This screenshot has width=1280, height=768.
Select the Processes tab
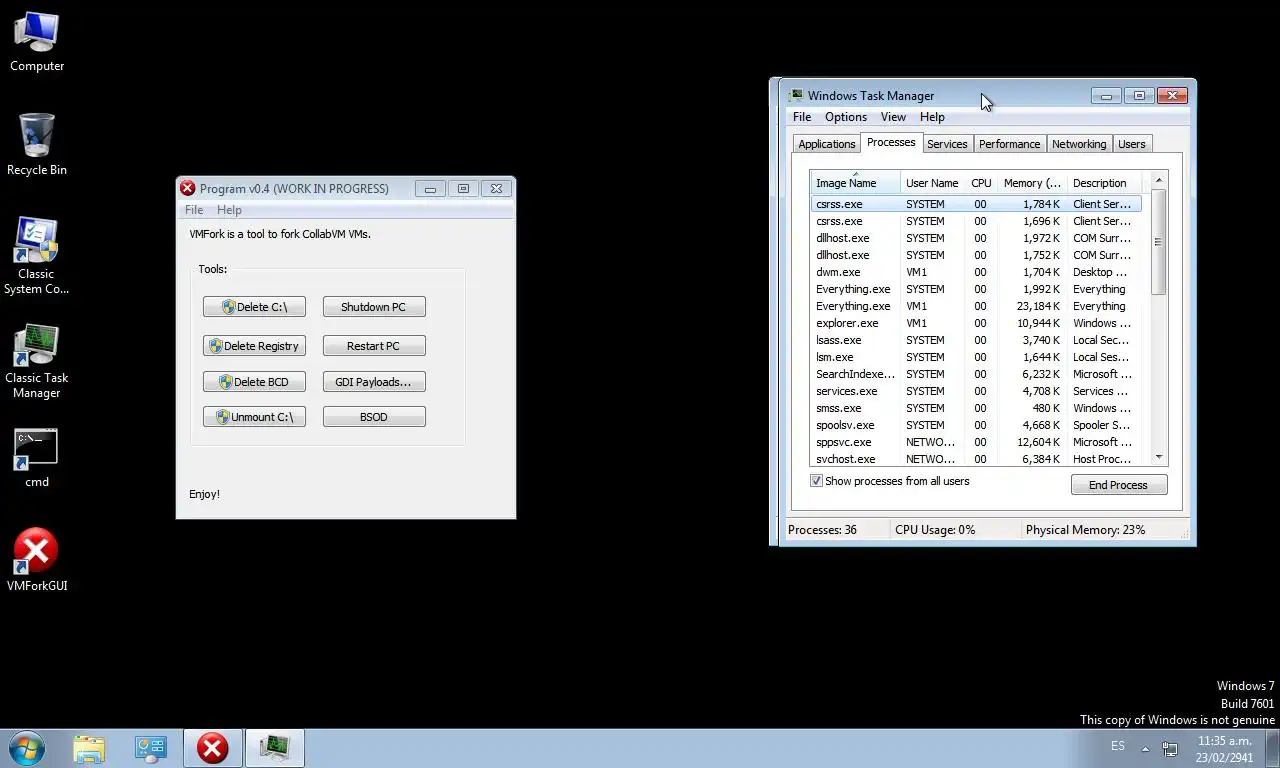click(x=891, y=142)
